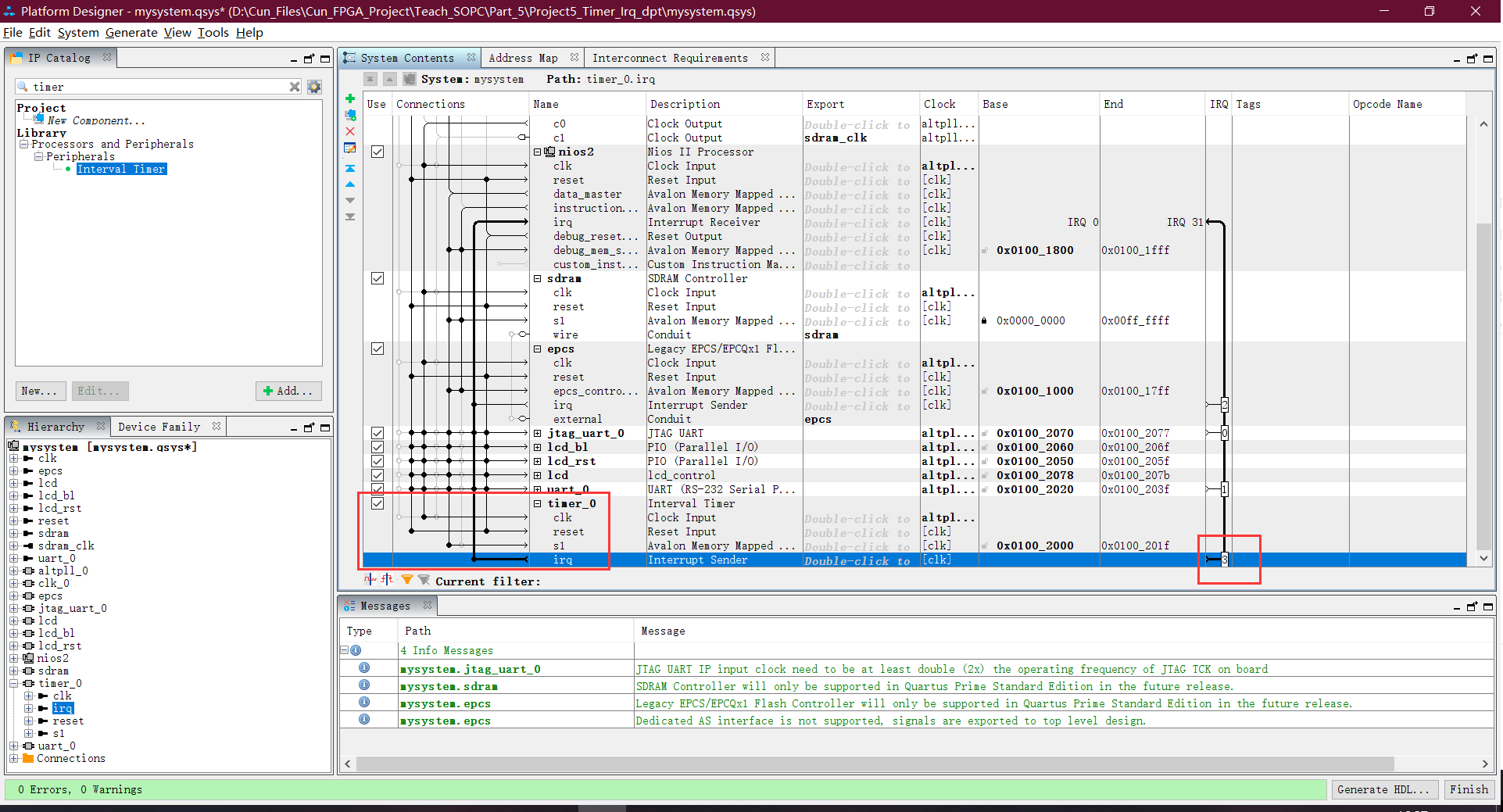Expand Connections in the Hierarchy tree
1503x812 pixels.
tap(14, 758)
